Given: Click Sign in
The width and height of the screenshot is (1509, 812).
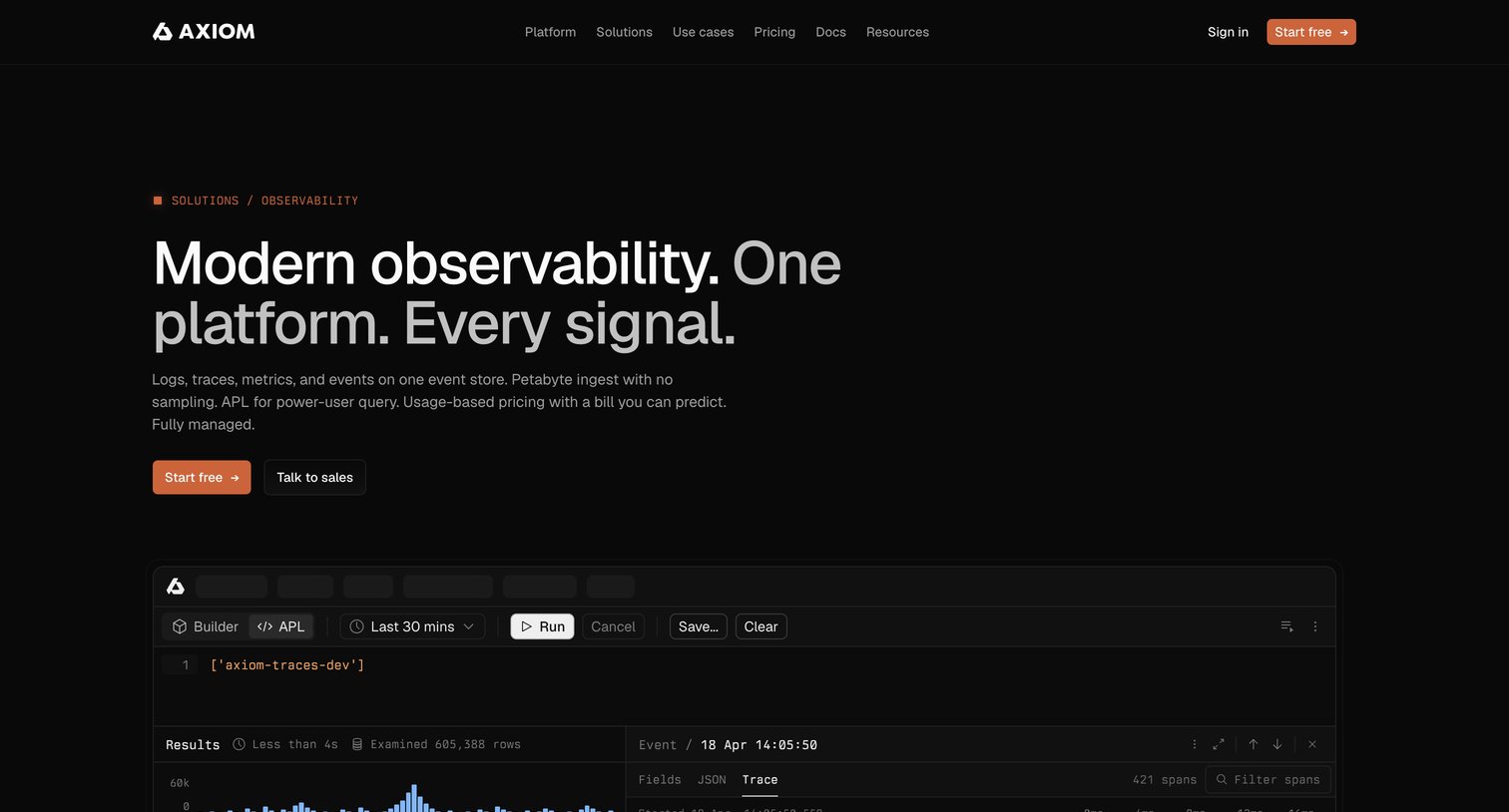Looking at the screenshot, I should (x=1228, y=32).
